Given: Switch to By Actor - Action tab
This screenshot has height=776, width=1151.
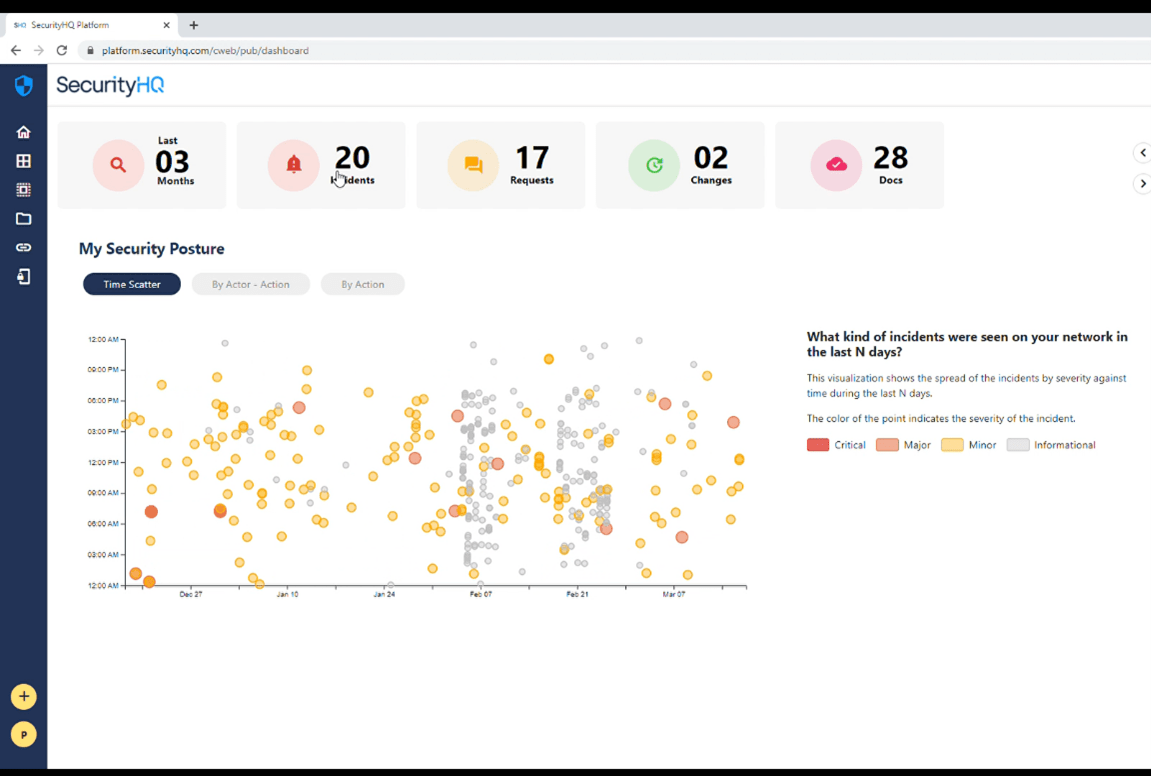Looking at the screenshot, I should pyautogui.click(x=250, y=285).
